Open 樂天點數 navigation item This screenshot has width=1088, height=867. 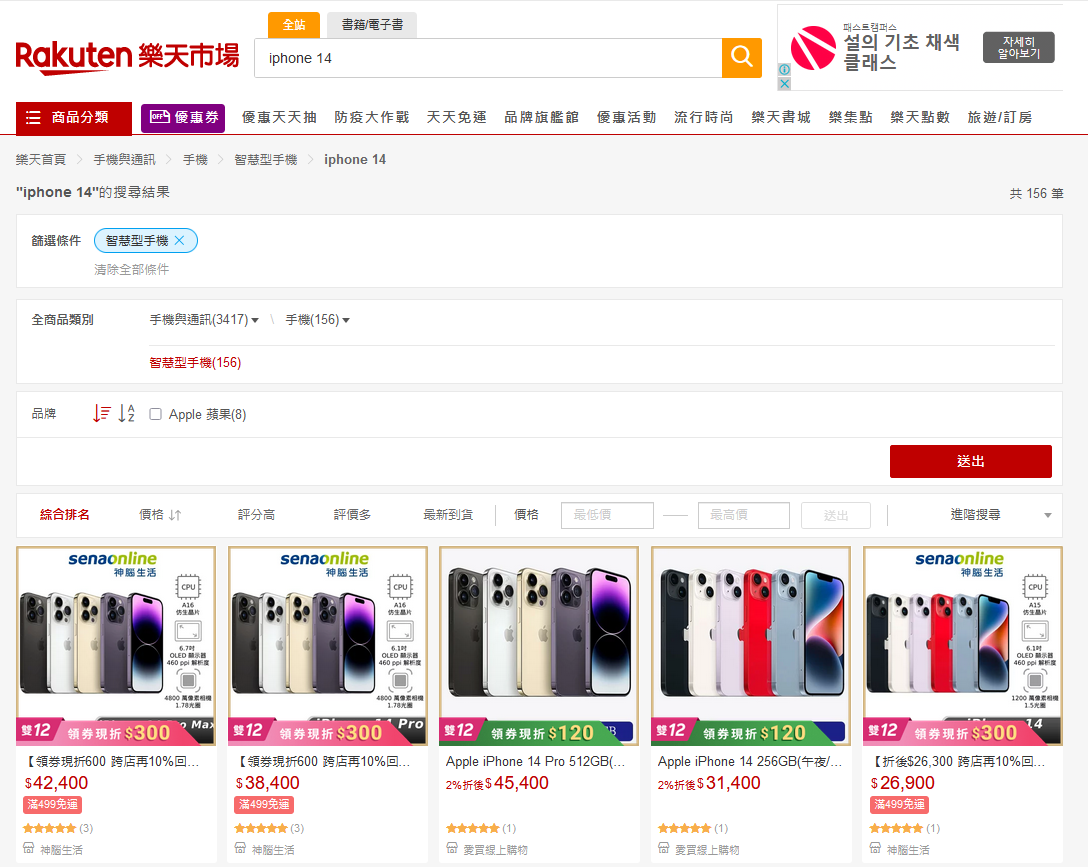[920, 117]
